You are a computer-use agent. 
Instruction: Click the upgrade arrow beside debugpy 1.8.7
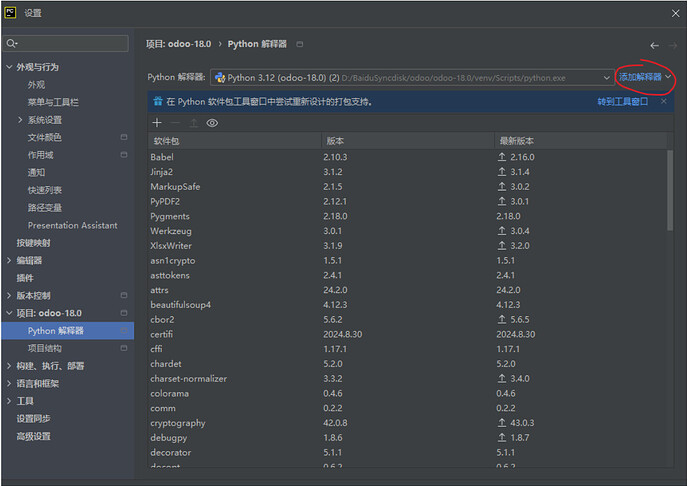pos(502,438)
